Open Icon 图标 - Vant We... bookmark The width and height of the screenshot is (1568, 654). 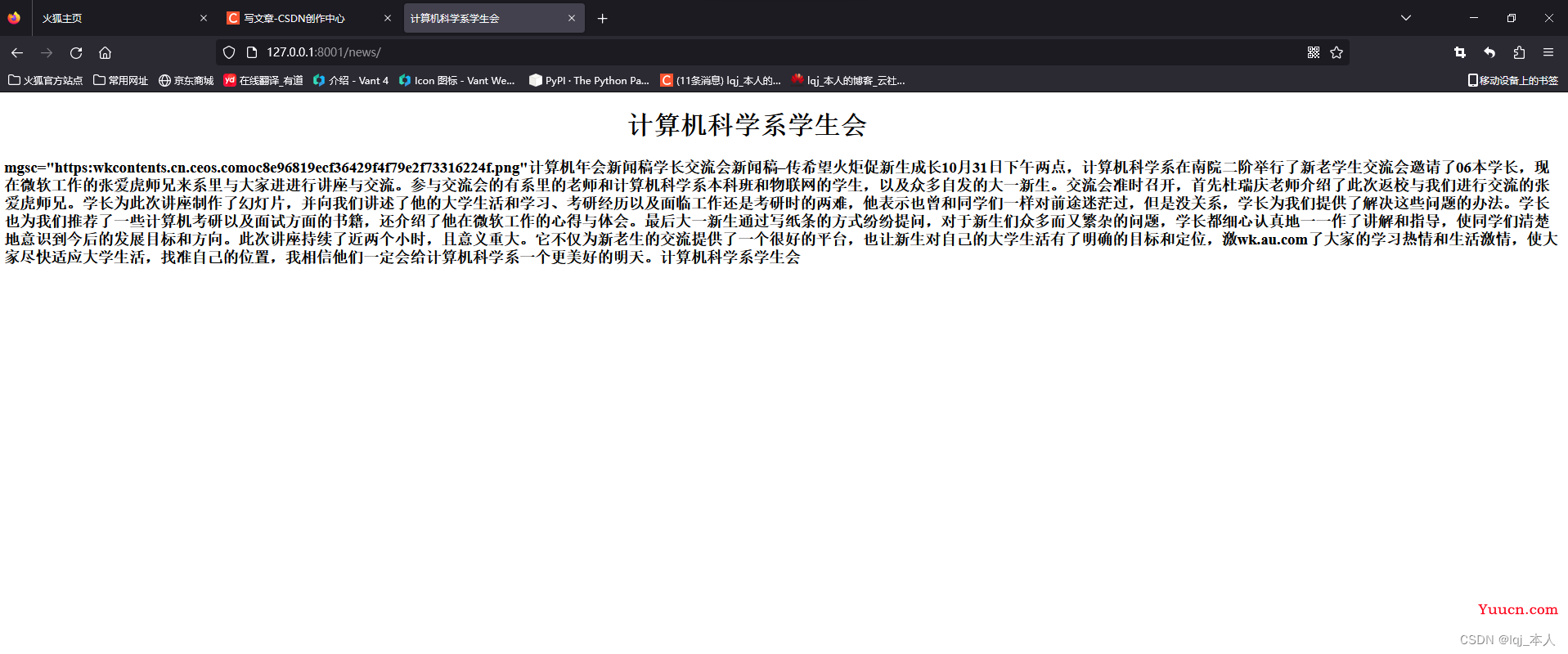(x=457, y=80)
